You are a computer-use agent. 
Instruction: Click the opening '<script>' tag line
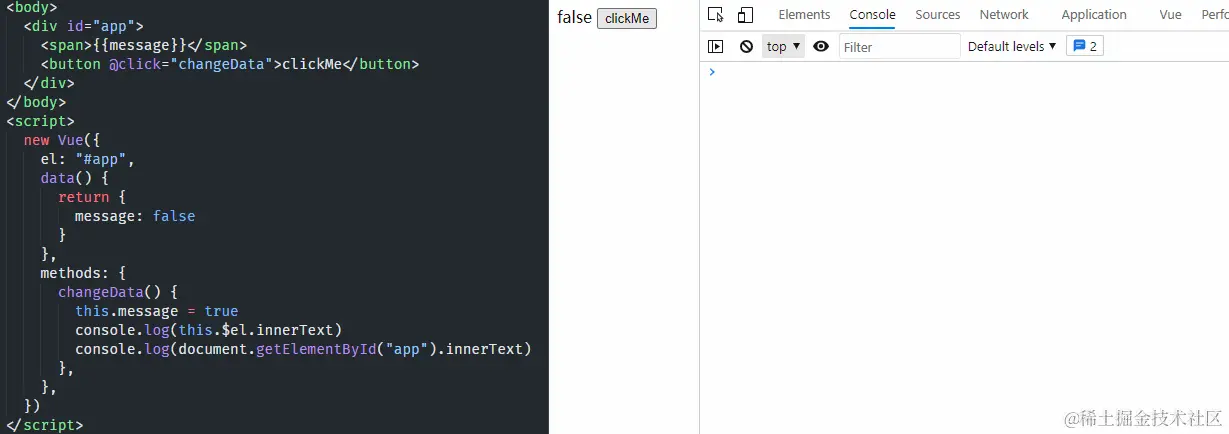point(40,121)
